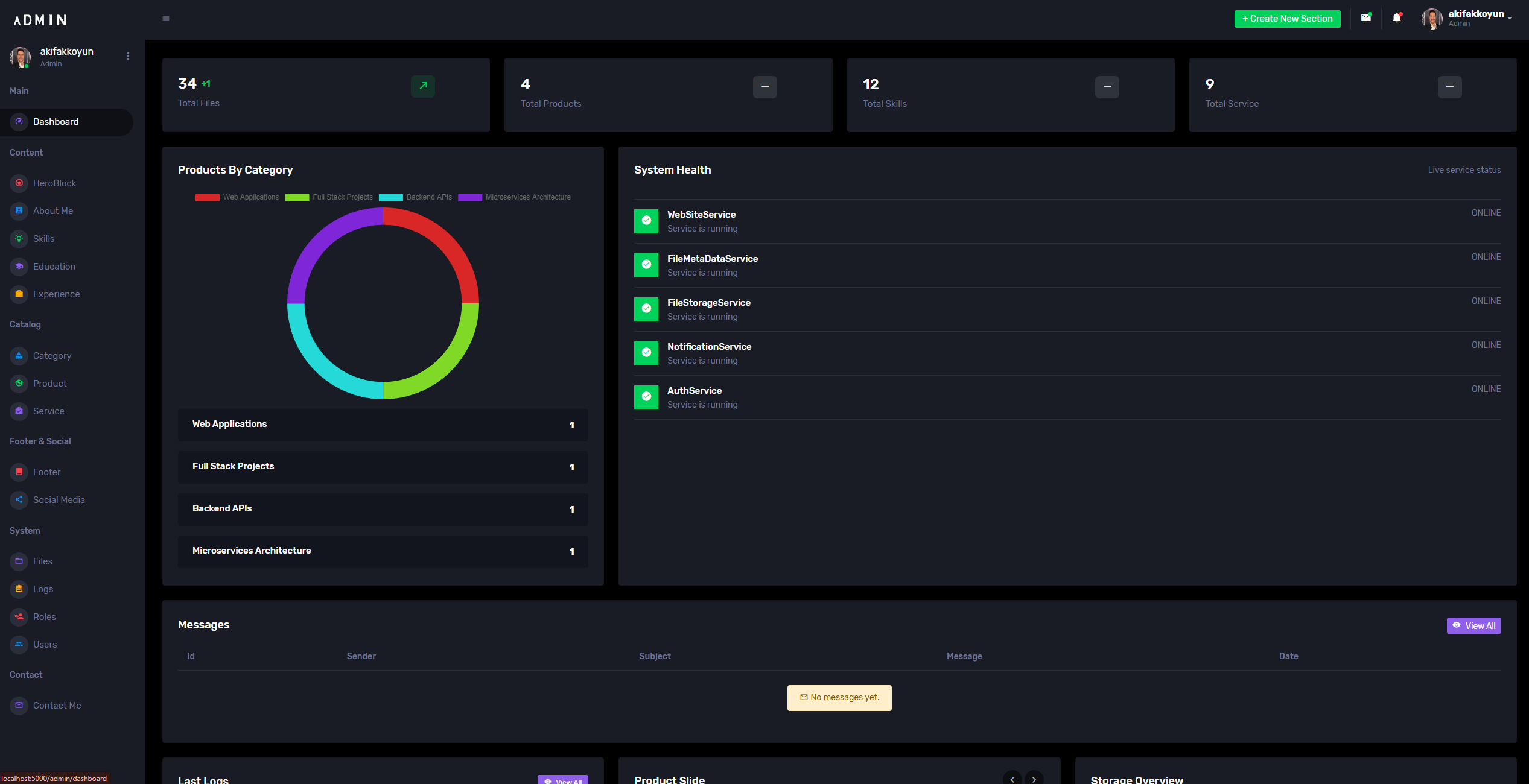
Task: Select the HeroBlock sidebar icon
Action: tap(19, 183)
